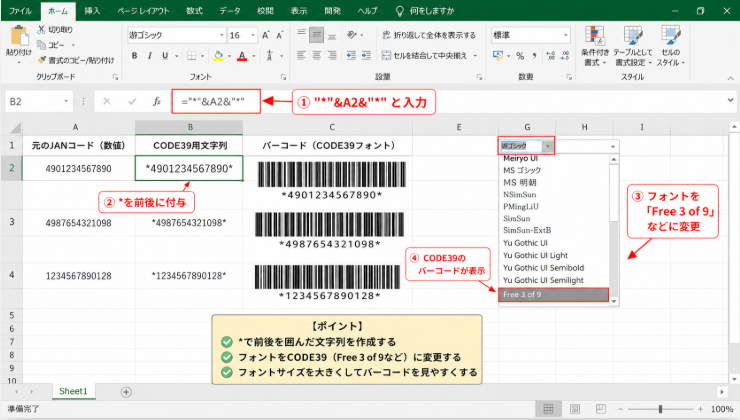Click the zoom slider handle
Viewport: 740px width, 420px height.
click(660, 409)
